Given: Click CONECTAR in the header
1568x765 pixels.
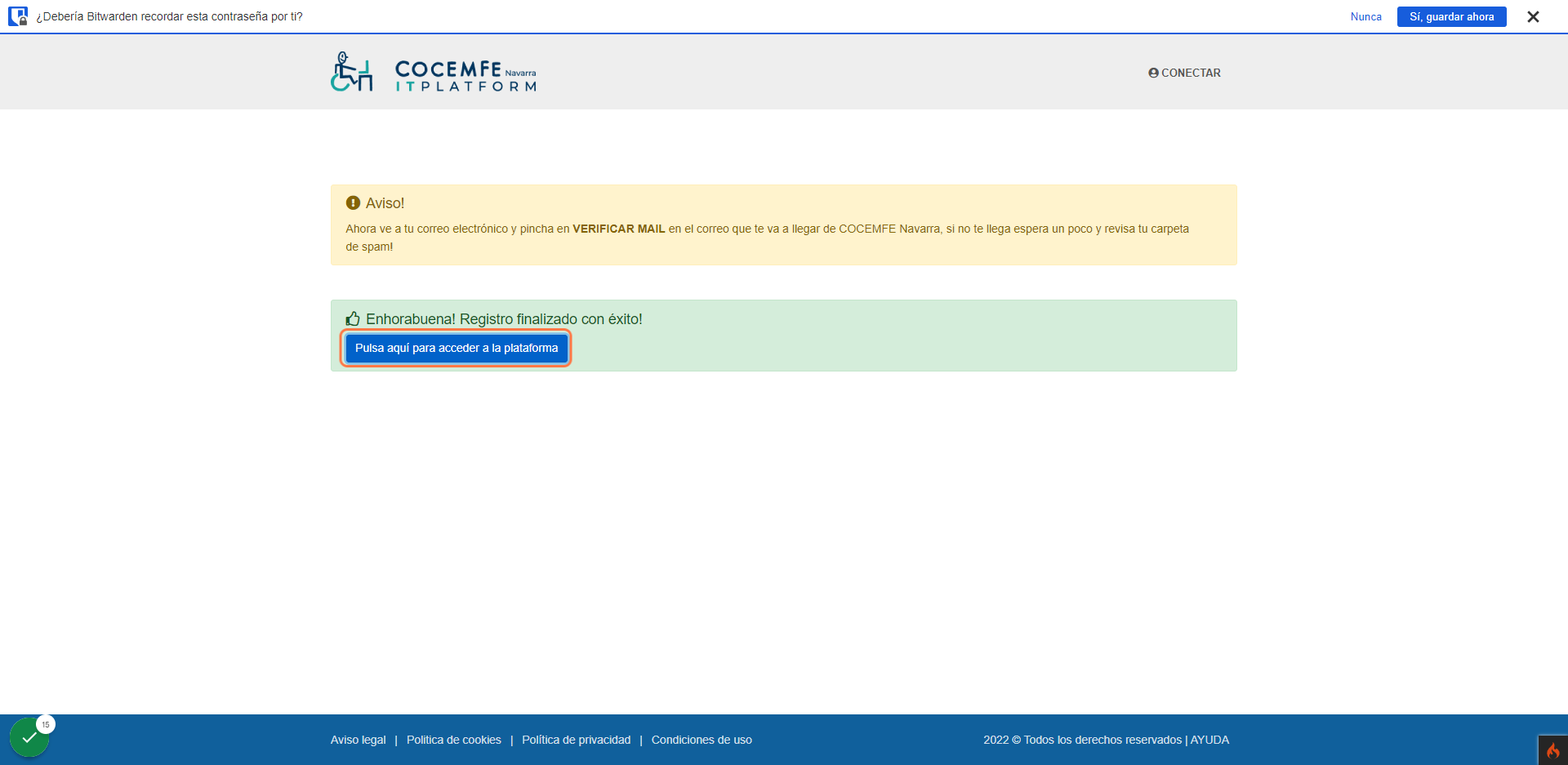Looking at the screenshot, I should pyautogui.click(x=1184, y=73).
